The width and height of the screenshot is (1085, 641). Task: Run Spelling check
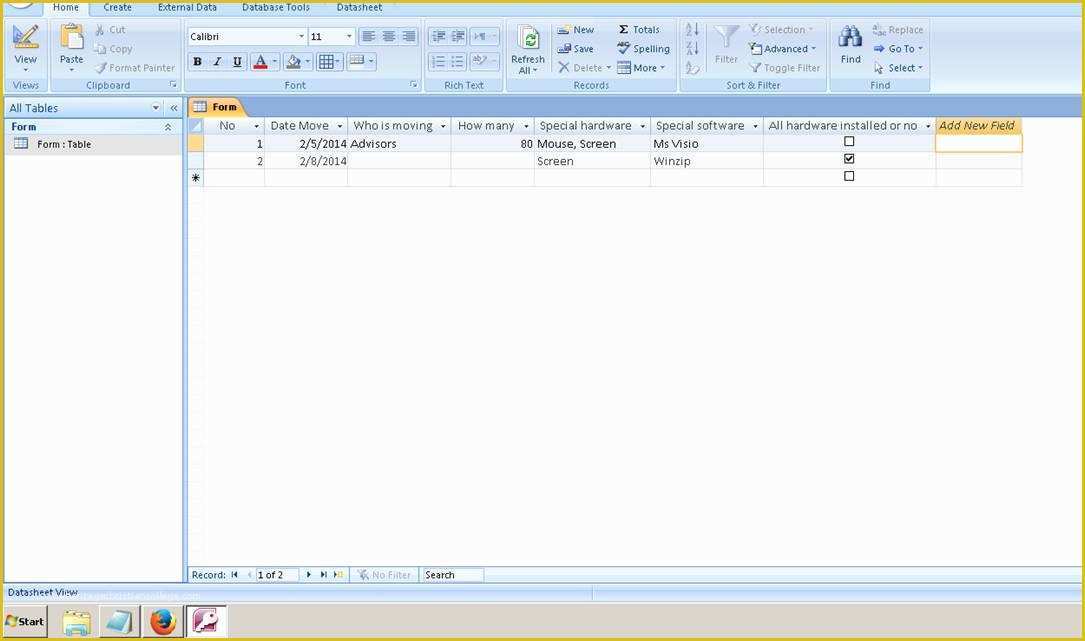pyautogui.click(x=644, y=49)
